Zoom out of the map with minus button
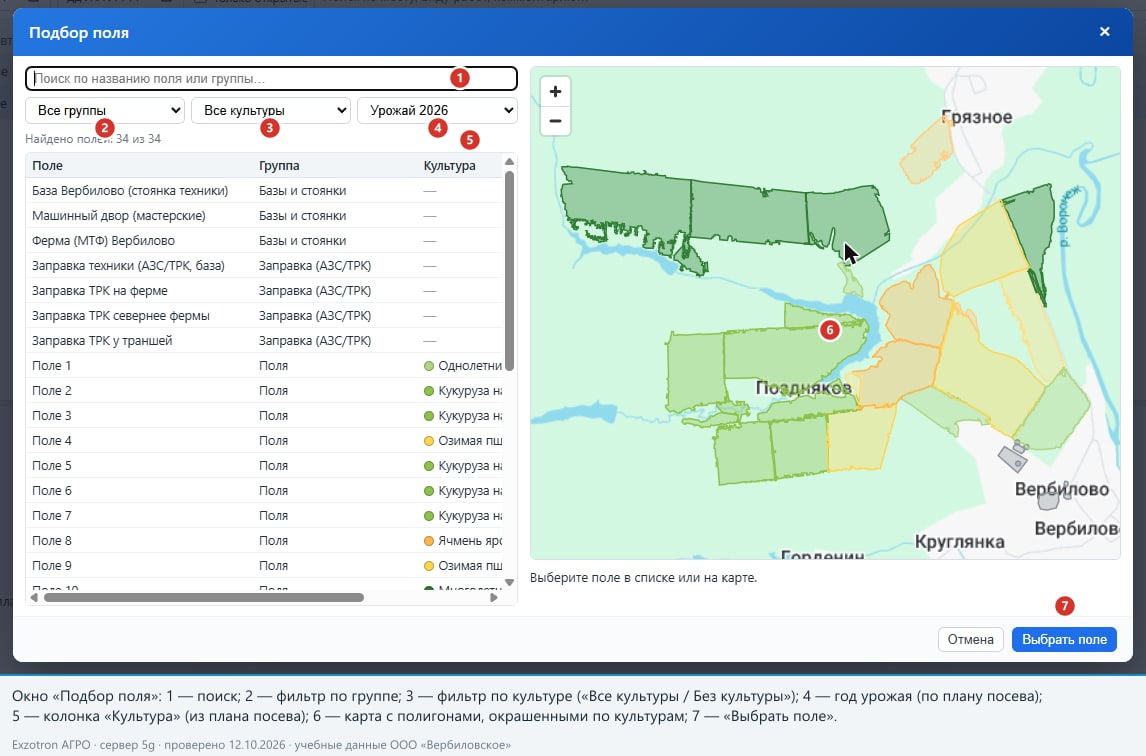 pos(555,121)
